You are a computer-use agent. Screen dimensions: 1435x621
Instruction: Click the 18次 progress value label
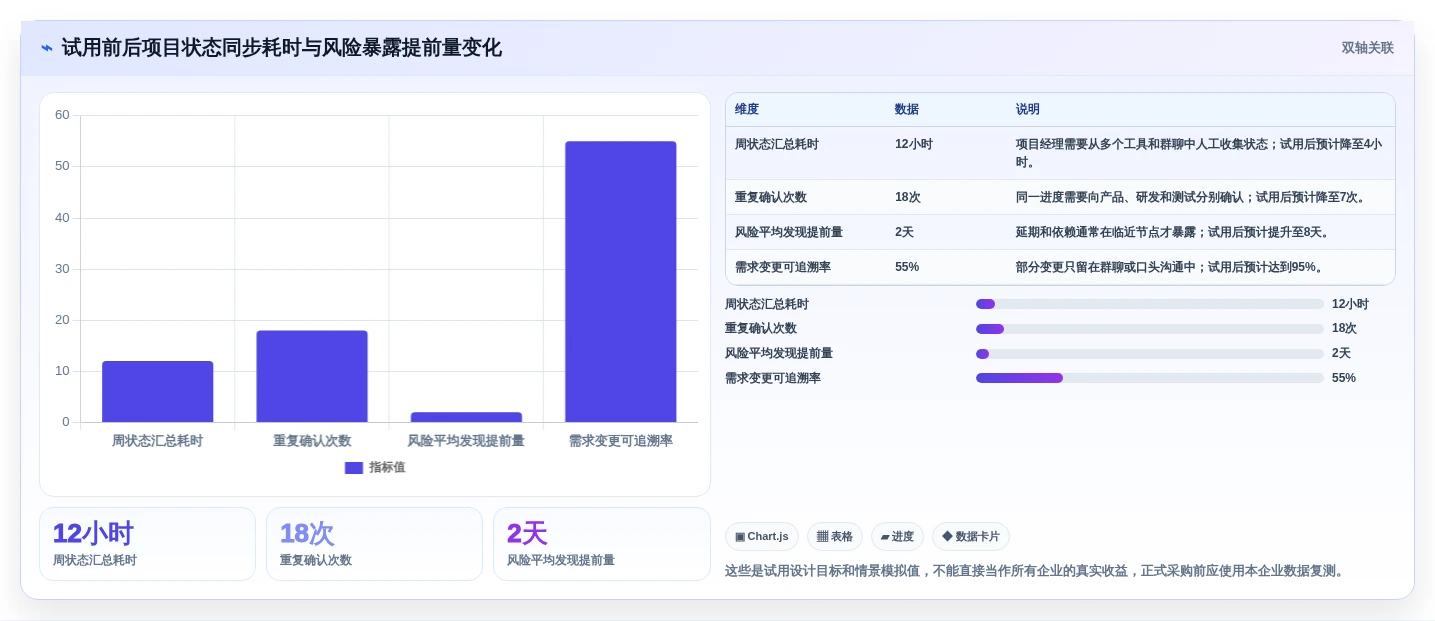click(x=1344, y=328)
